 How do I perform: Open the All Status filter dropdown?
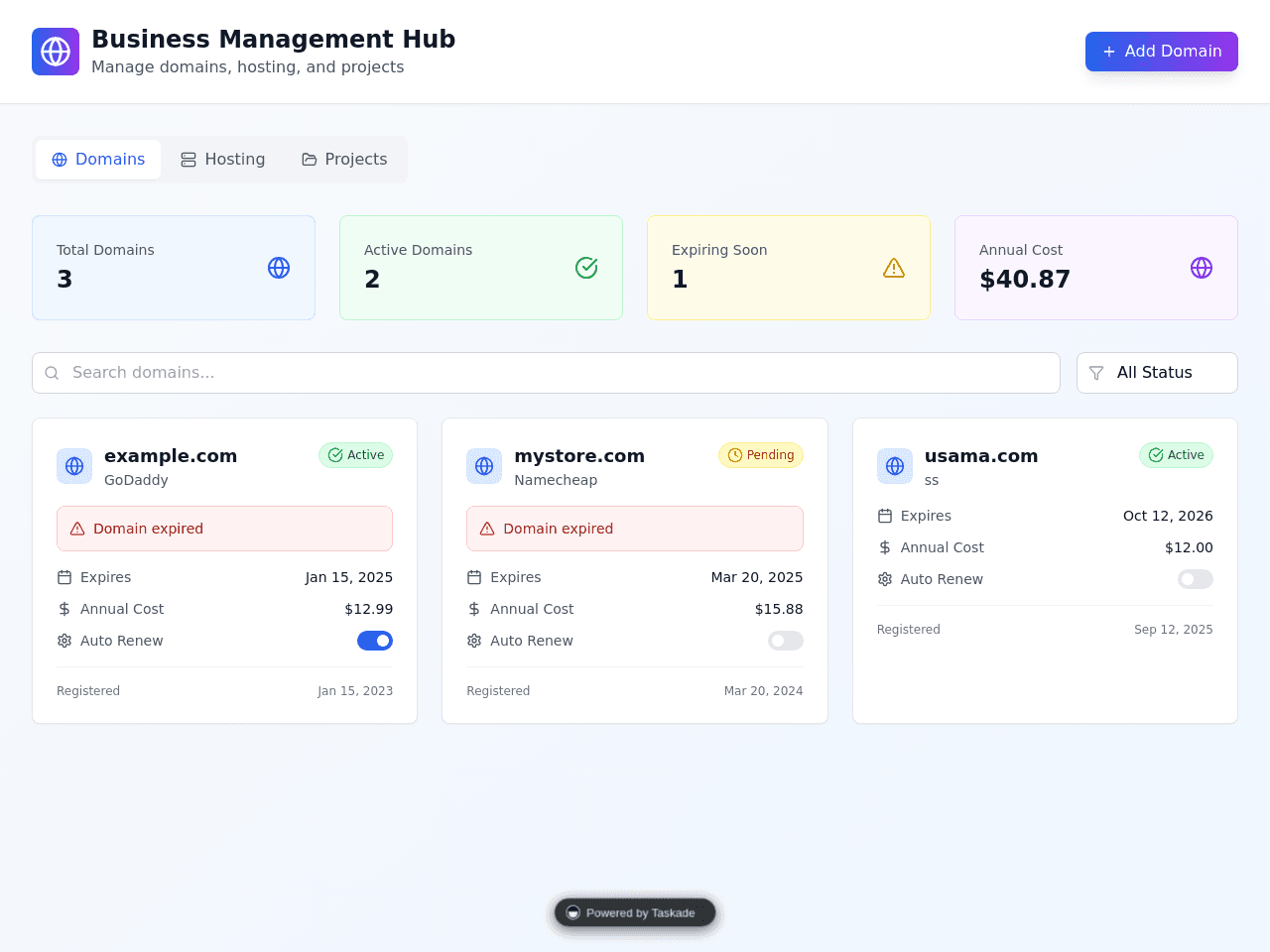pyautogui.click(x=1157, y=373)
